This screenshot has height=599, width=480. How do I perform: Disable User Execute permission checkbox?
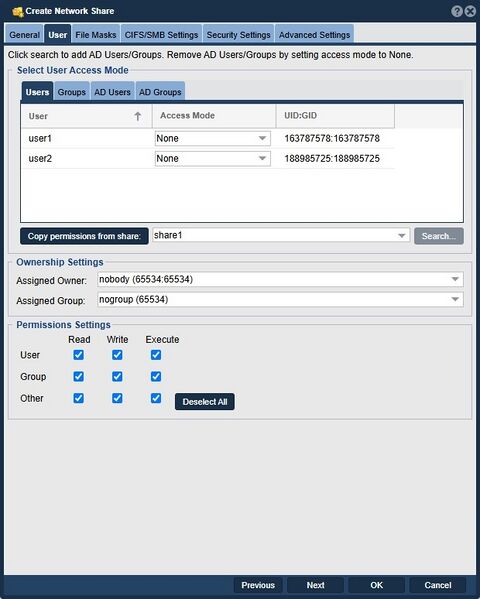[x=156, y=355]
